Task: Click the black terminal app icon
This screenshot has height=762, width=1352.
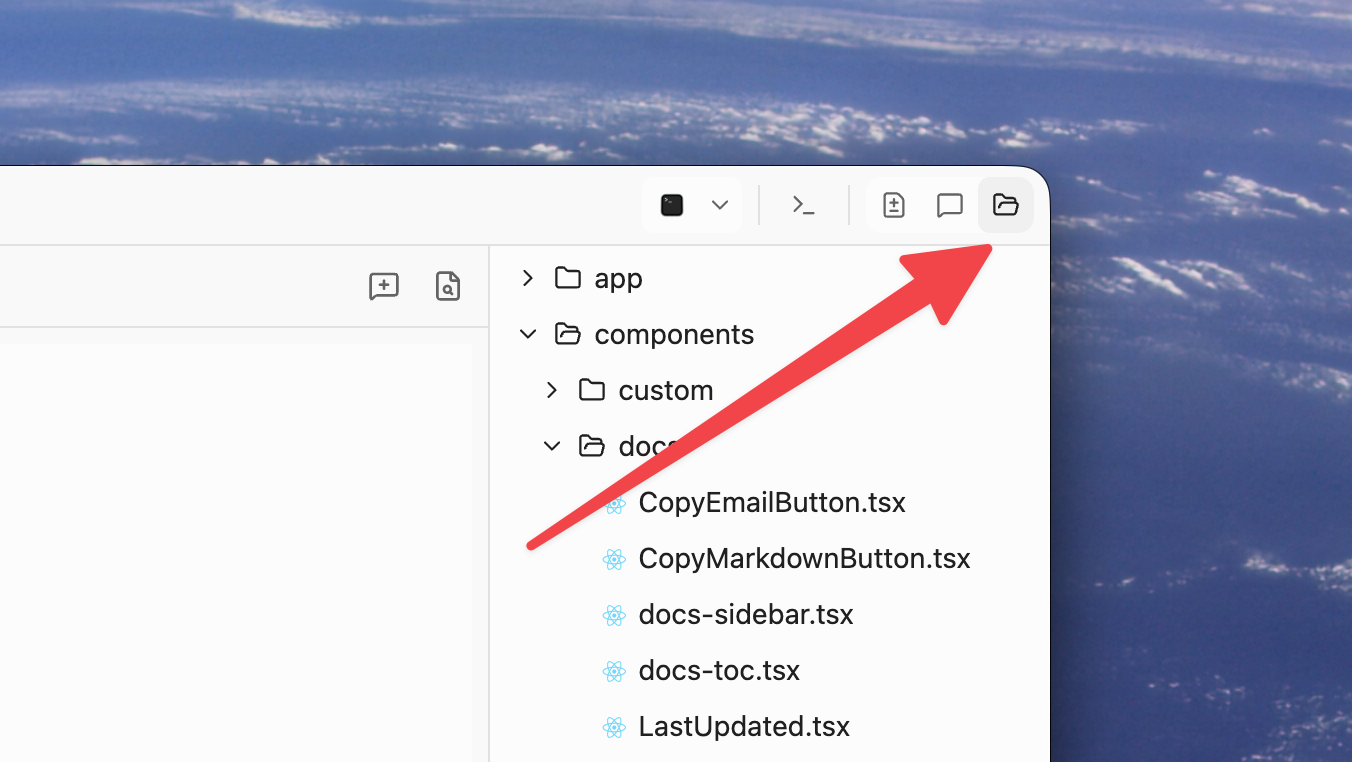Action: 672,205
